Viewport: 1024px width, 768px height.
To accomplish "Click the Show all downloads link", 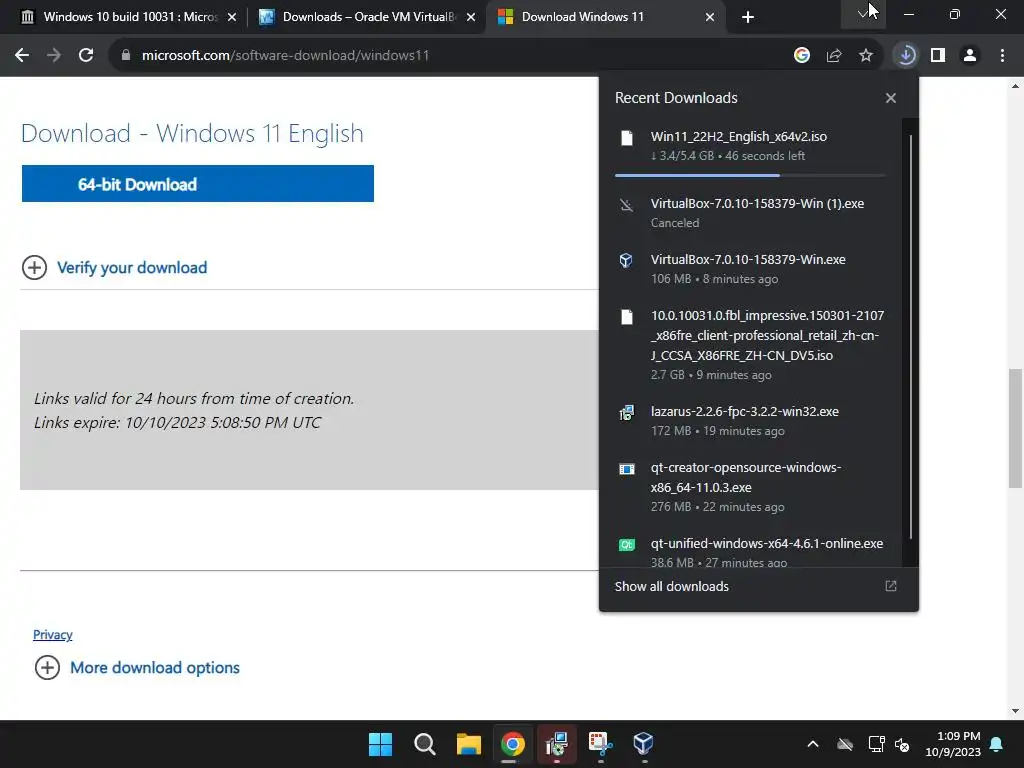I will [671, 586].
